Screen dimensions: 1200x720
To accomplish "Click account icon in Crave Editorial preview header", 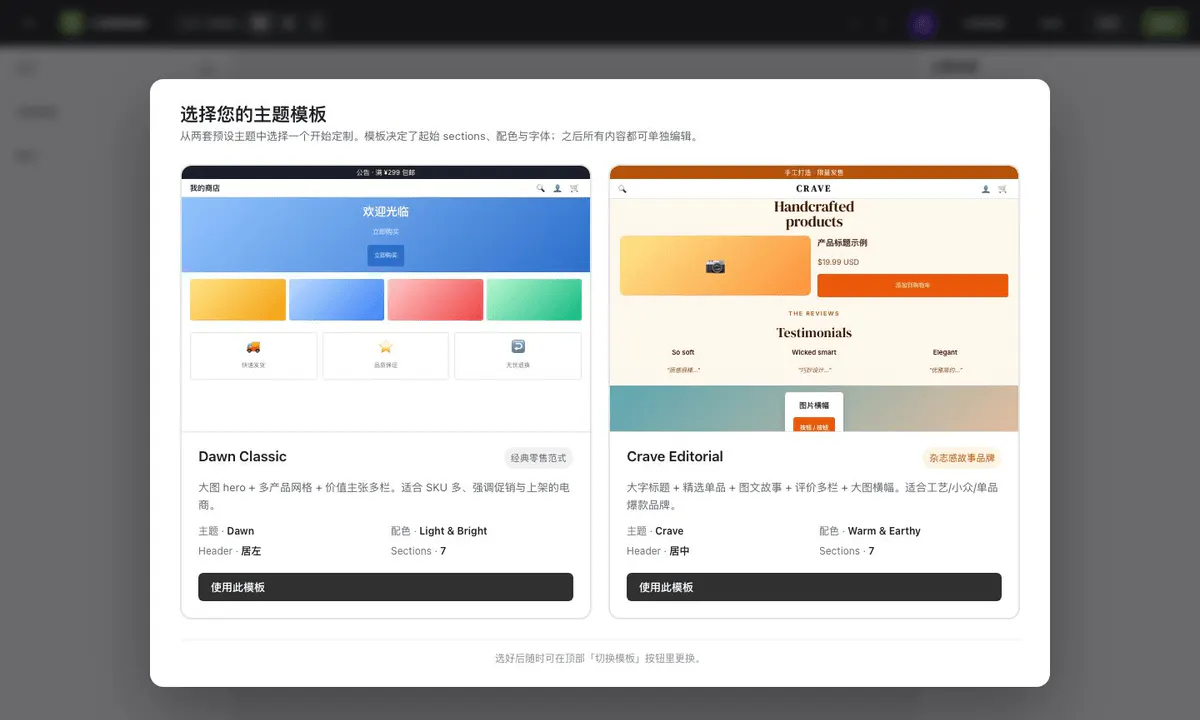I will [x=985, y=188].
